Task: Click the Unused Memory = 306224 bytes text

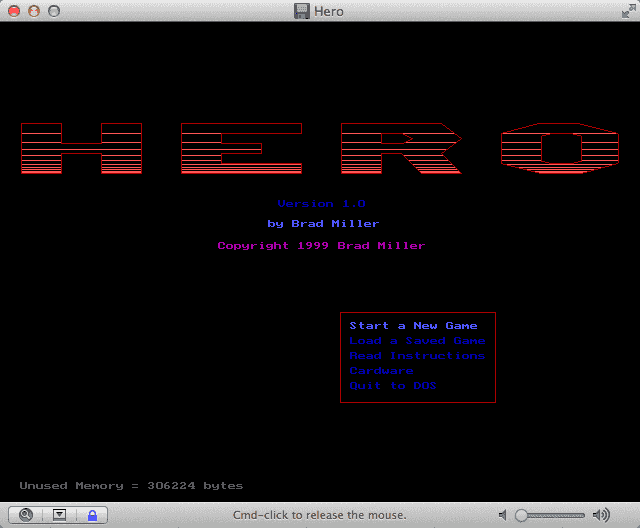Action: (x=131, y=486)
